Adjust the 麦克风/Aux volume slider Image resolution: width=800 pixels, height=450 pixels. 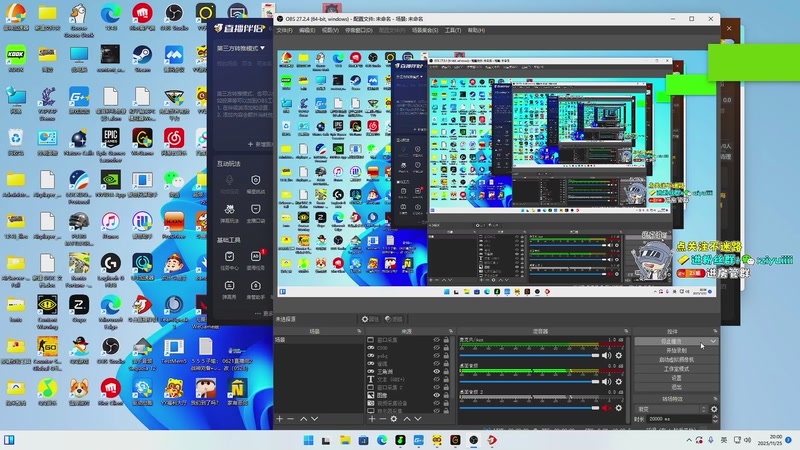coord(529,355)
